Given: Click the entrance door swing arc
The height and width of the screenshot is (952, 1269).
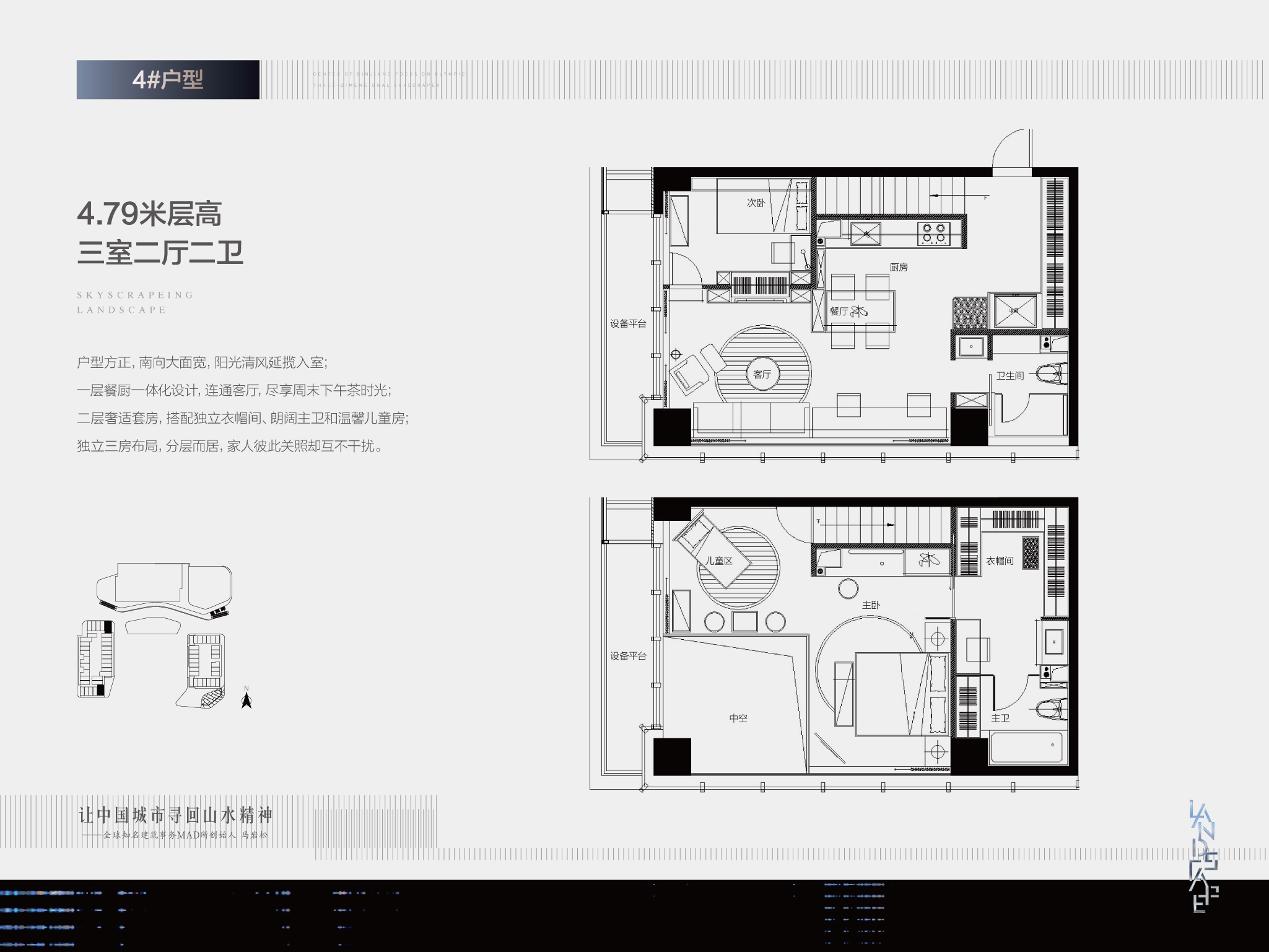Looking at the screenshot, I should click(1012, 148).
